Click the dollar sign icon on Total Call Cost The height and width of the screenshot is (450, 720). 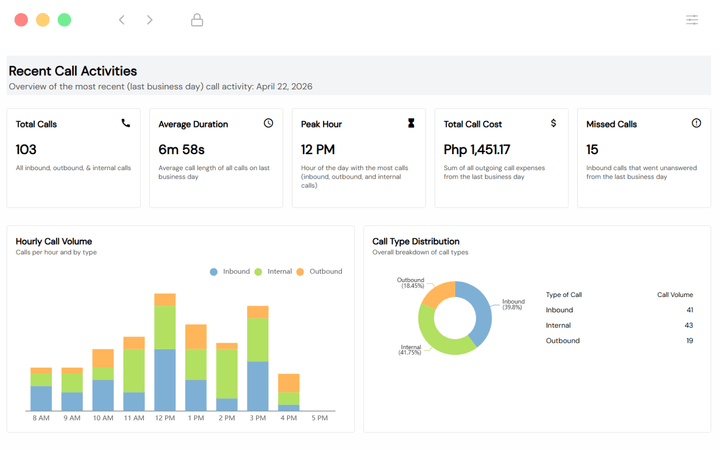[554, 124]
